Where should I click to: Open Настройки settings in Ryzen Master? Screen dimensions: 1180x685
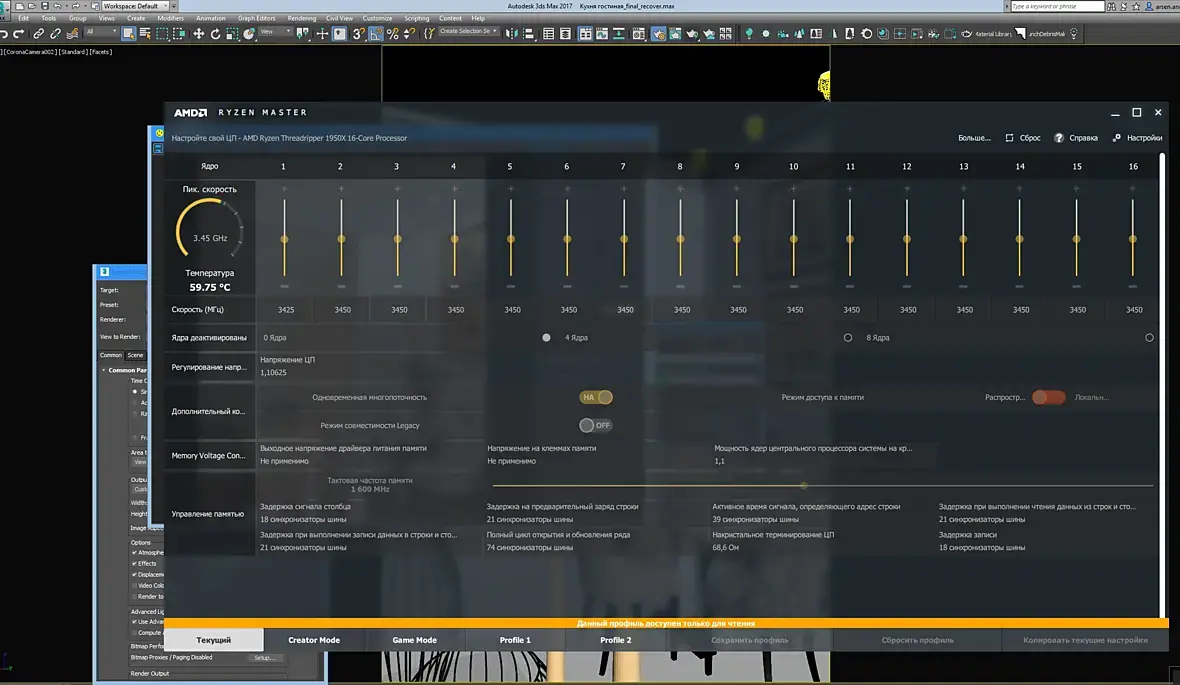pos(1137,138)
